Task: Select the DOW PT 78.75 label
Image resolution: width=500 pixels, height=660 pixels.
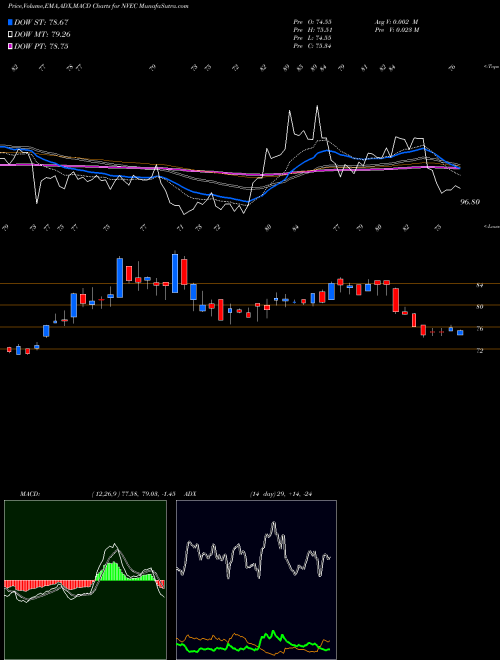Action: click(41, 46)
